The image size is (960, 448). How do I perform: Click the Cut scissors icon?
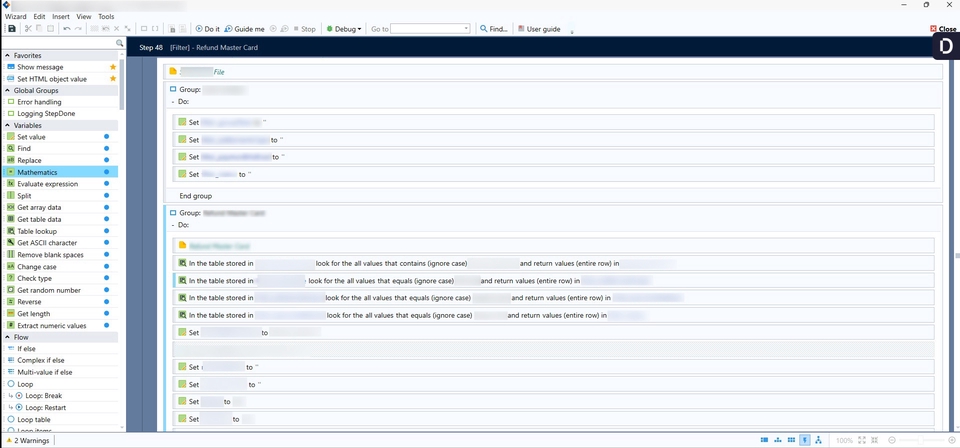pyautogui.click(x=28, y=29)
